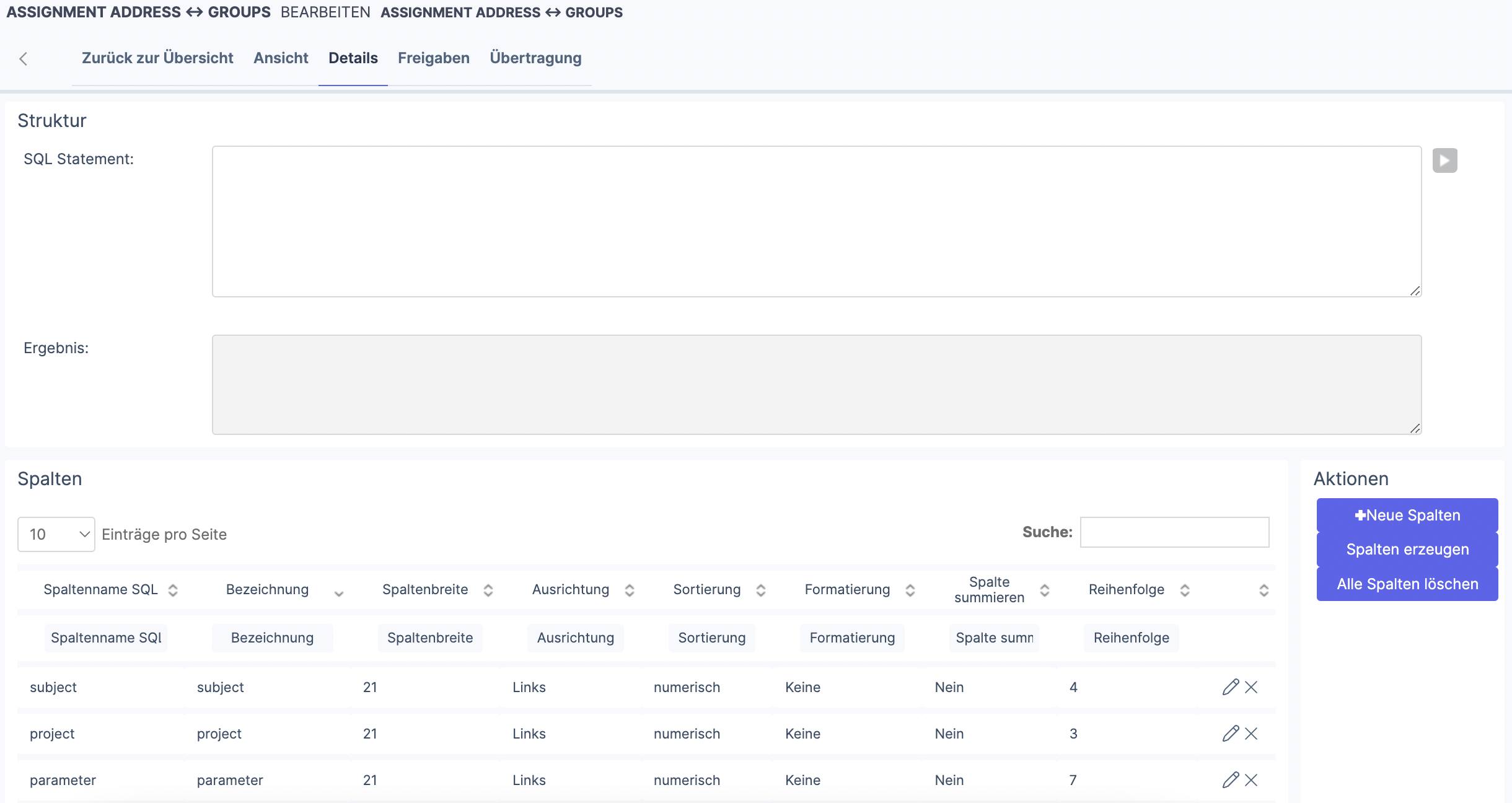The height and width of the screenshot is (803, 1512).
Task: Edit the project row pencil icon
Action: 1230,734
